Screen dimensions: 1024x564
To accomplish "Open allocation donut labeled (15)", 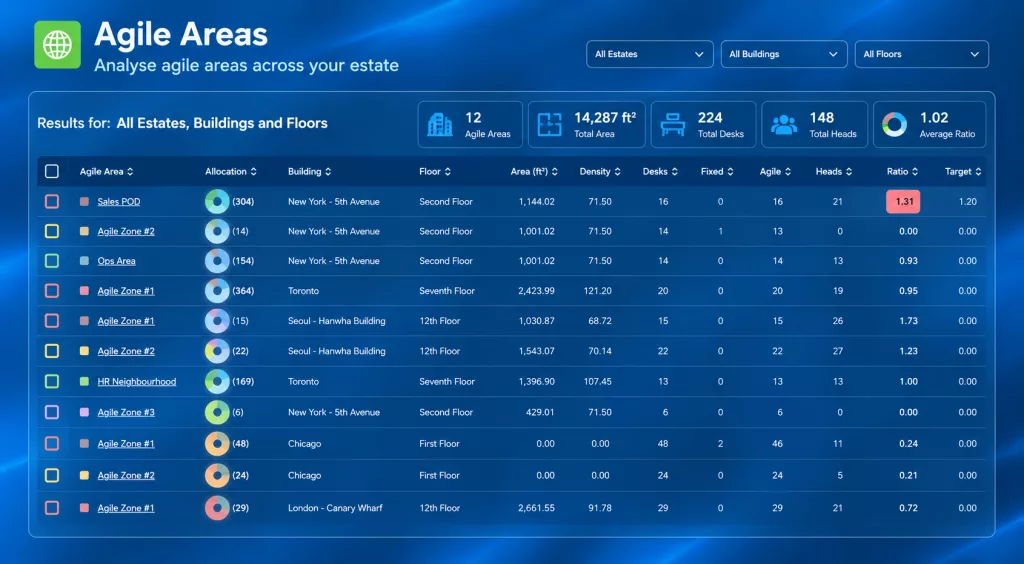I will point(217,321).
